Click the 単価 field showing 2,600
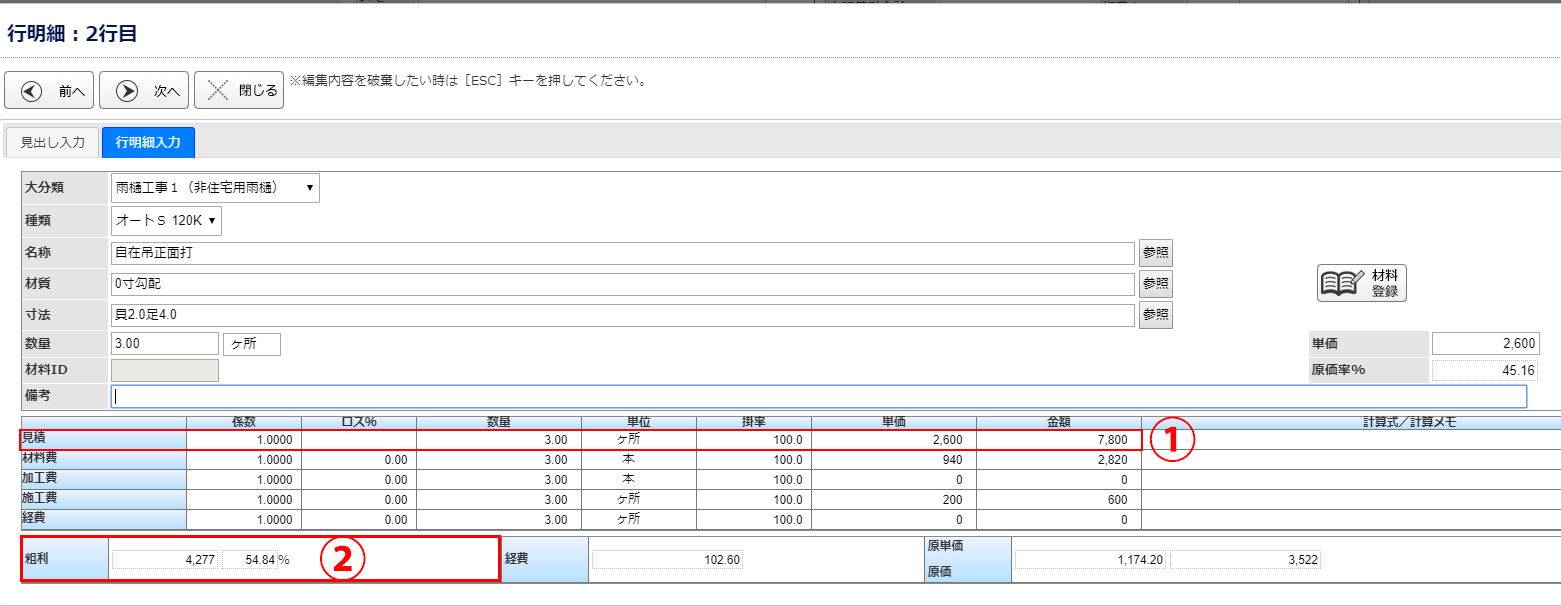The image size is (1561, 606). point(1485,344)
